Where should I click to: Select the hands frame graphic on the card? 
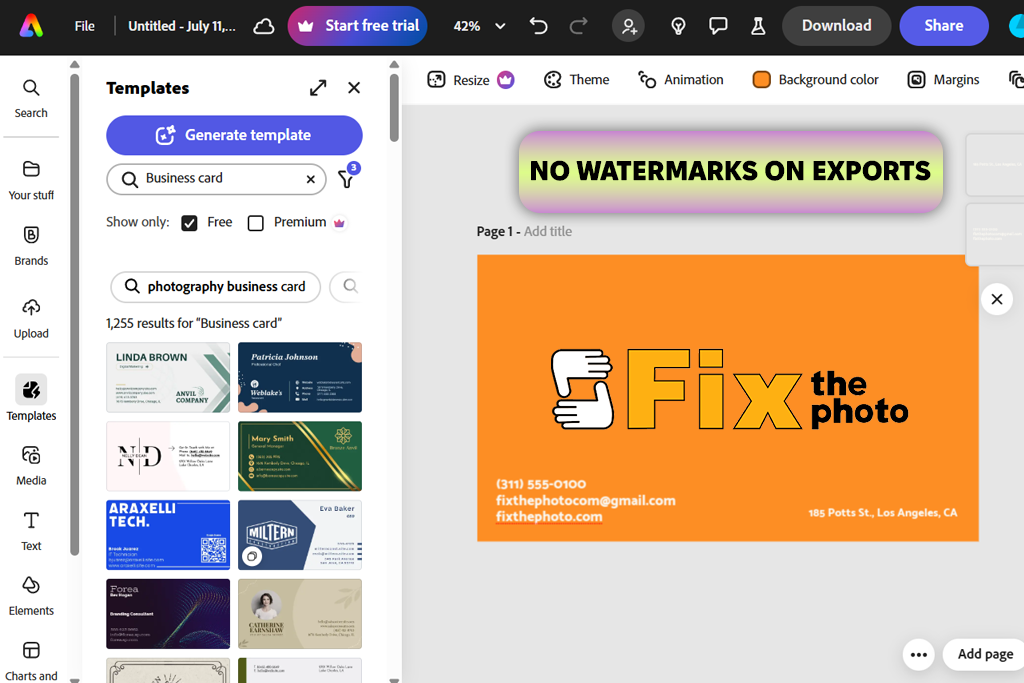click(583, 389)
